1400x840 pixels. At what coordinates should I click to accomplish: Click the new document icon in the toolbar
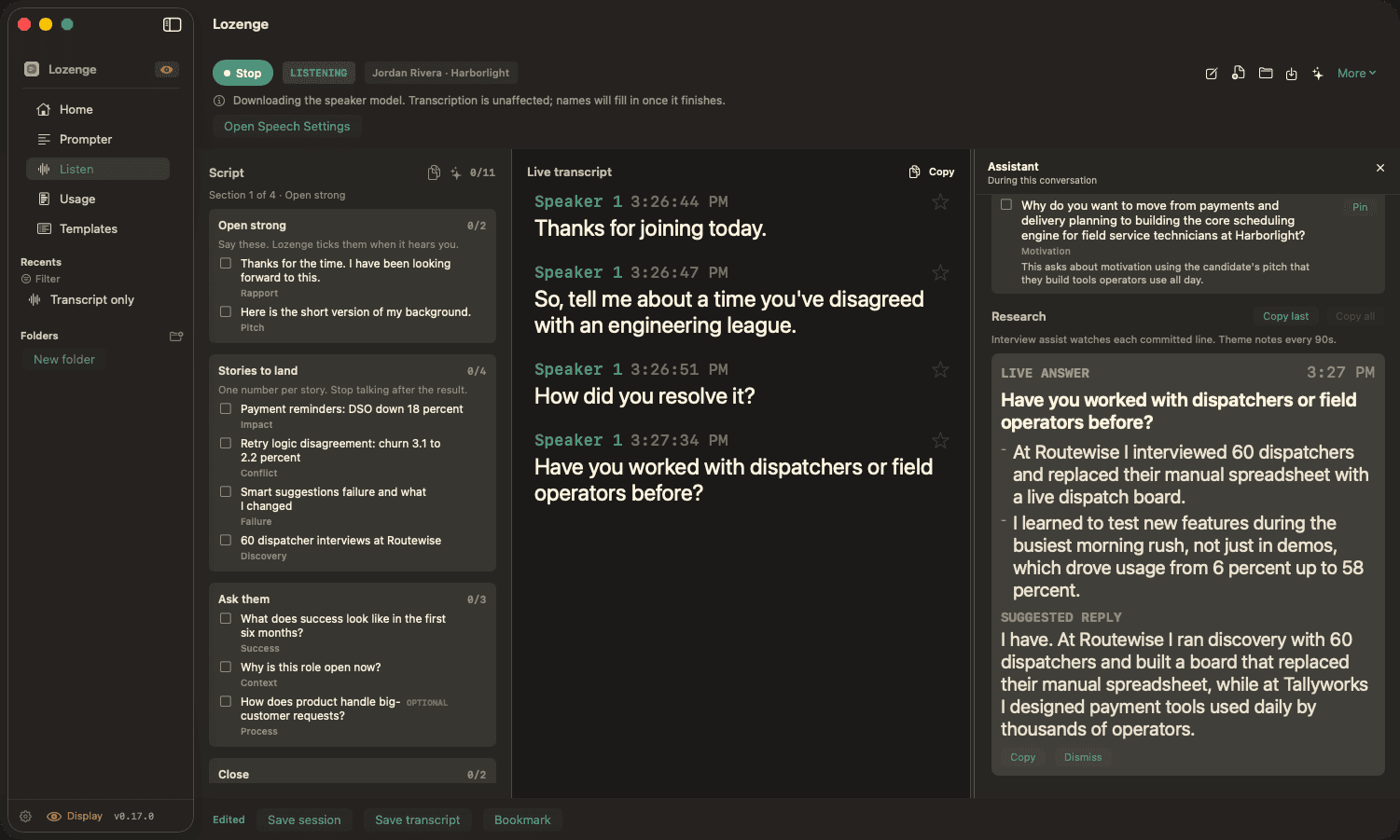tap(1238, 73)
